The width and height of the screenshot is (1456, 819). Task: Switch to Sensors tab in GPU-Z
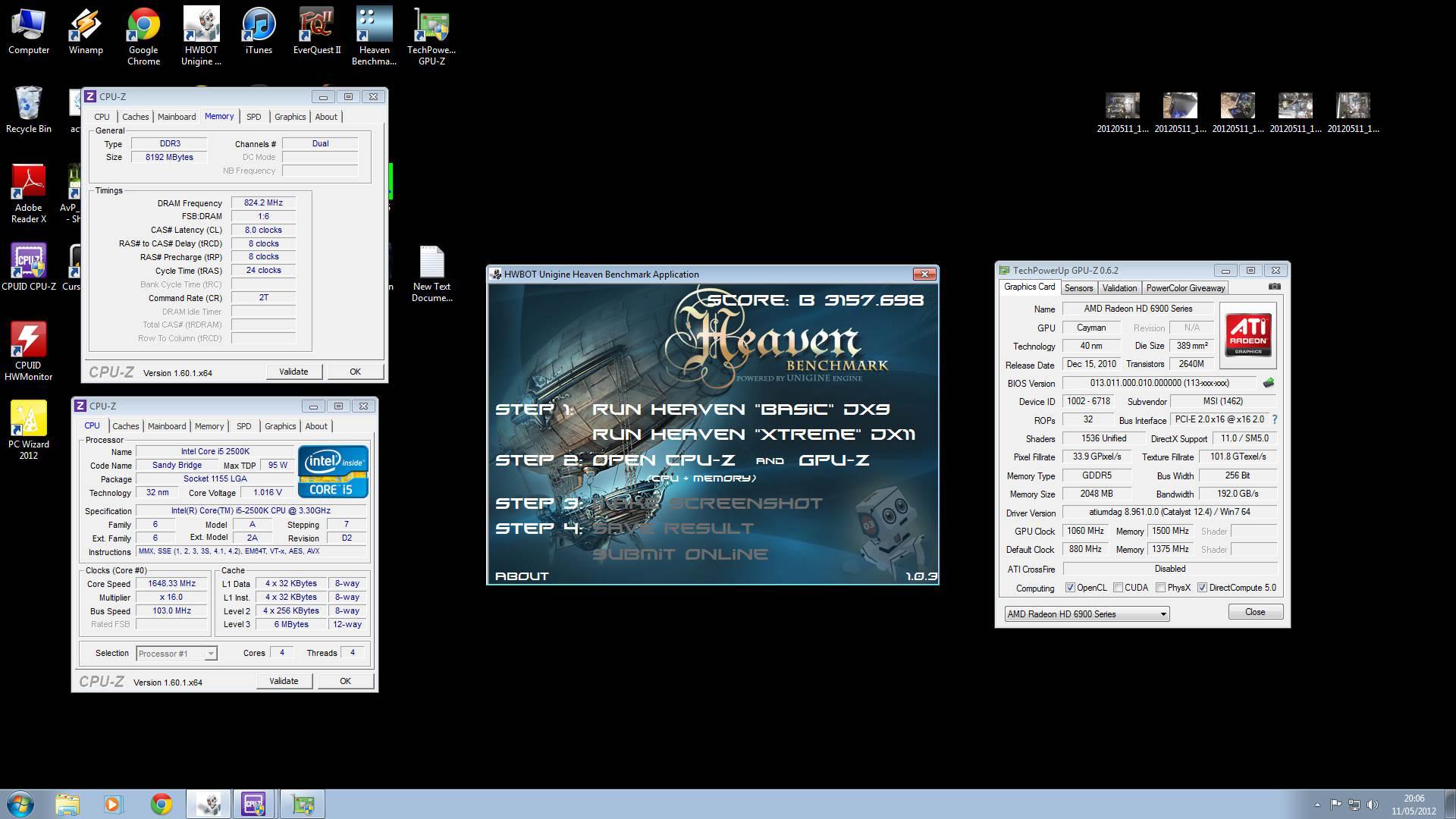tap(1078, 288)
